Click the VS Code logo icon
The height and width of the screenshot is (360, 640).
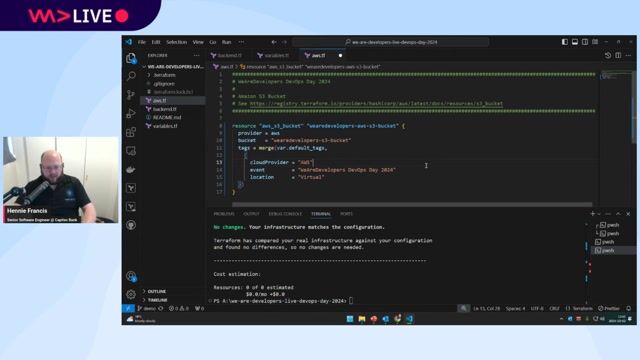point(129,42)
